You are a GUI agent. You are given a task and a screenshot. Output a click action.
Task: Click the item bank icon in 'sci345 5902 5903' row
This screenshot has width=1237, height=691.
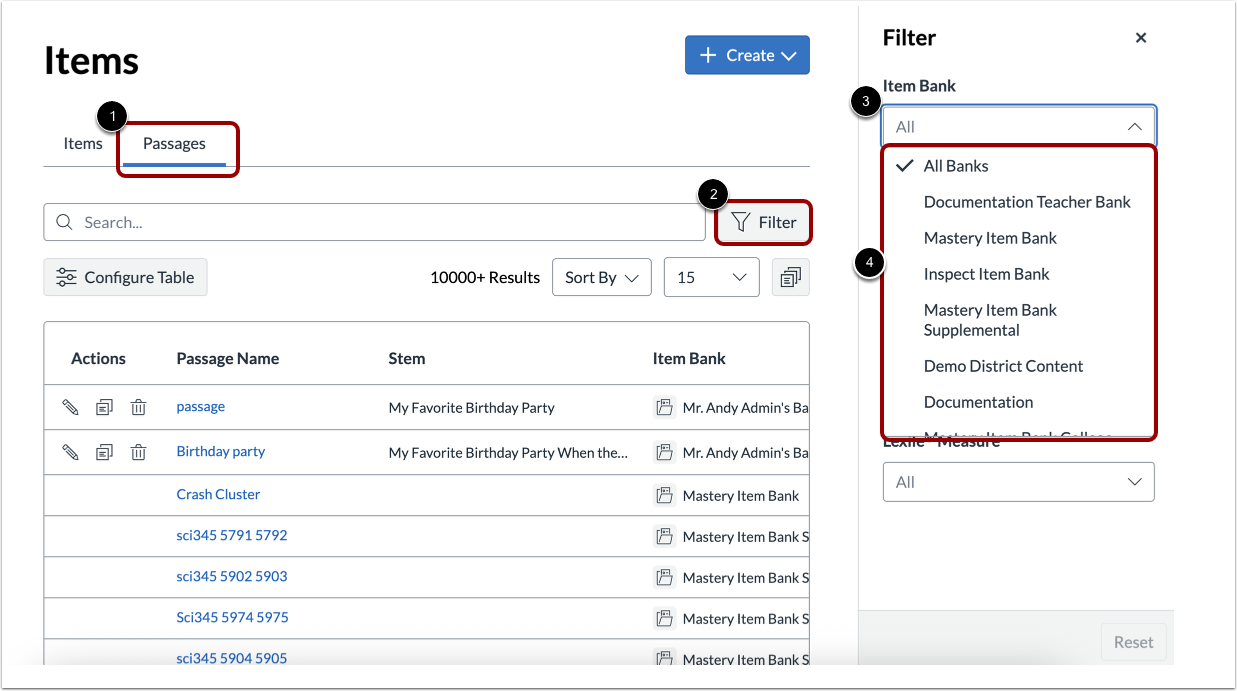665,577
